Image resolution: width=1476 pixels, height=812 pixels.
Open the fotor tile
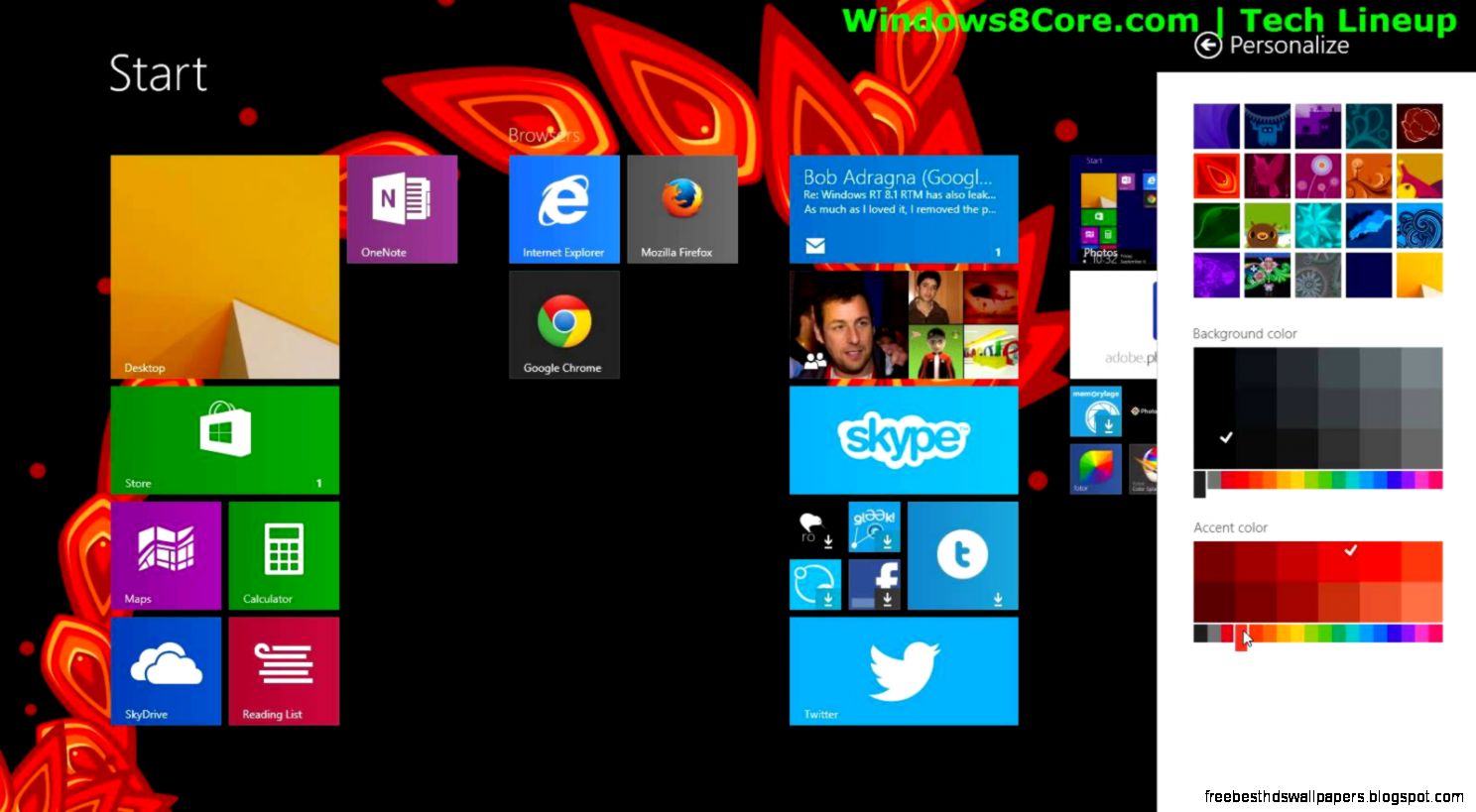click(x=1096, y=469)
